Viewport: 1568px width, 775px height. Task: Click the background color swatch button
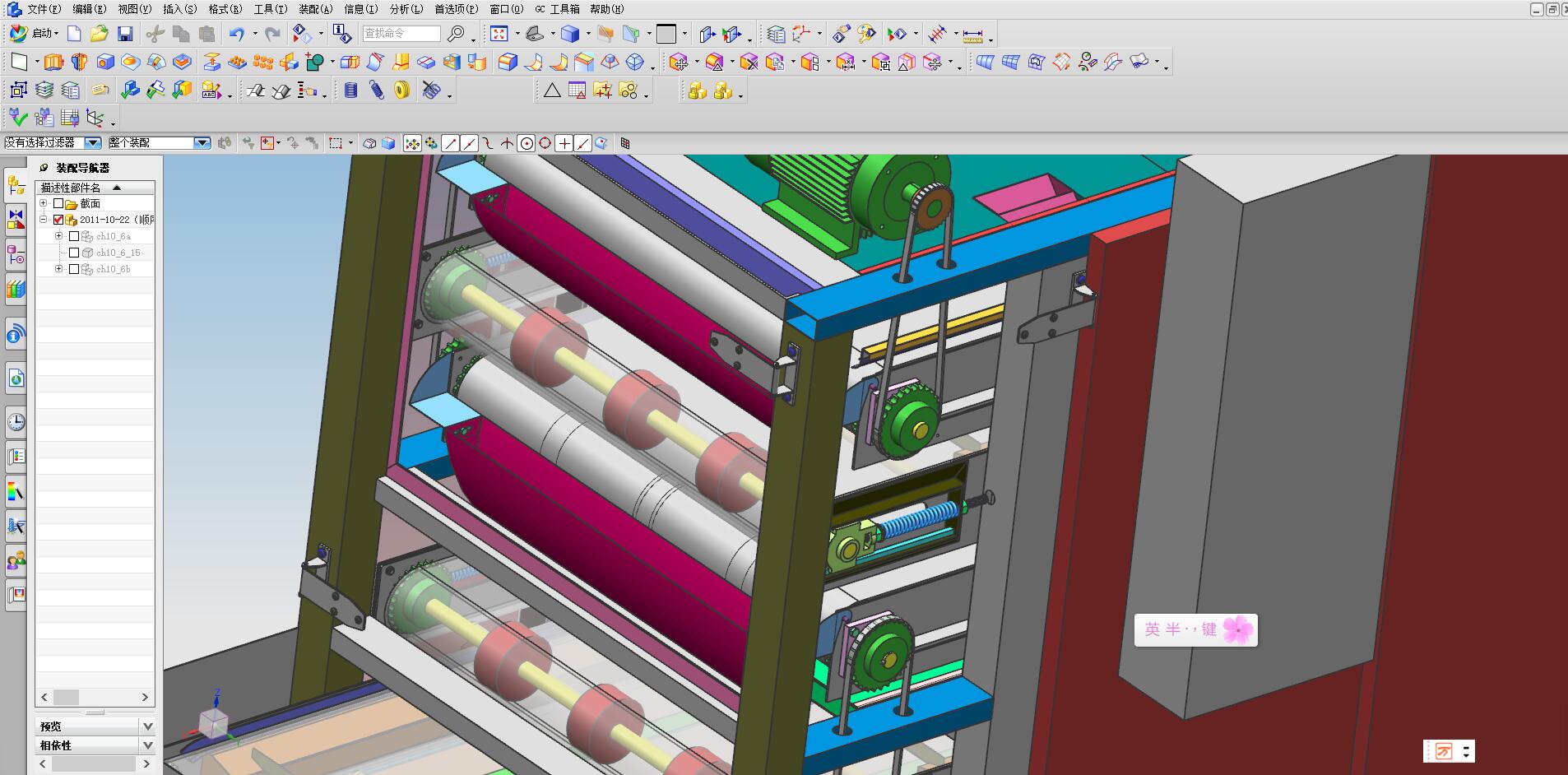(666, 34)
